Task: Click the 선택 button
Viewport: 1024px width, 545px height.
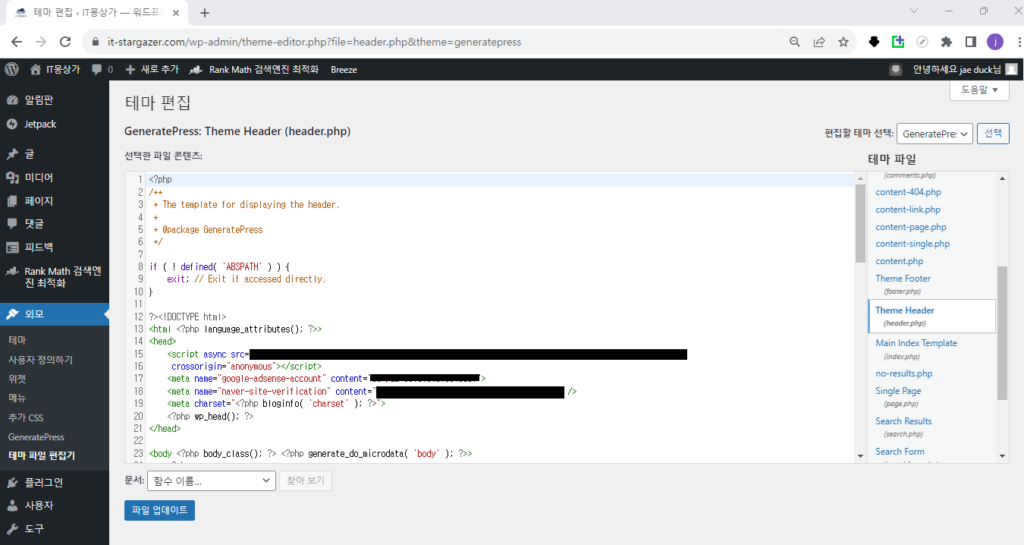Action: (x=993, y=133)
